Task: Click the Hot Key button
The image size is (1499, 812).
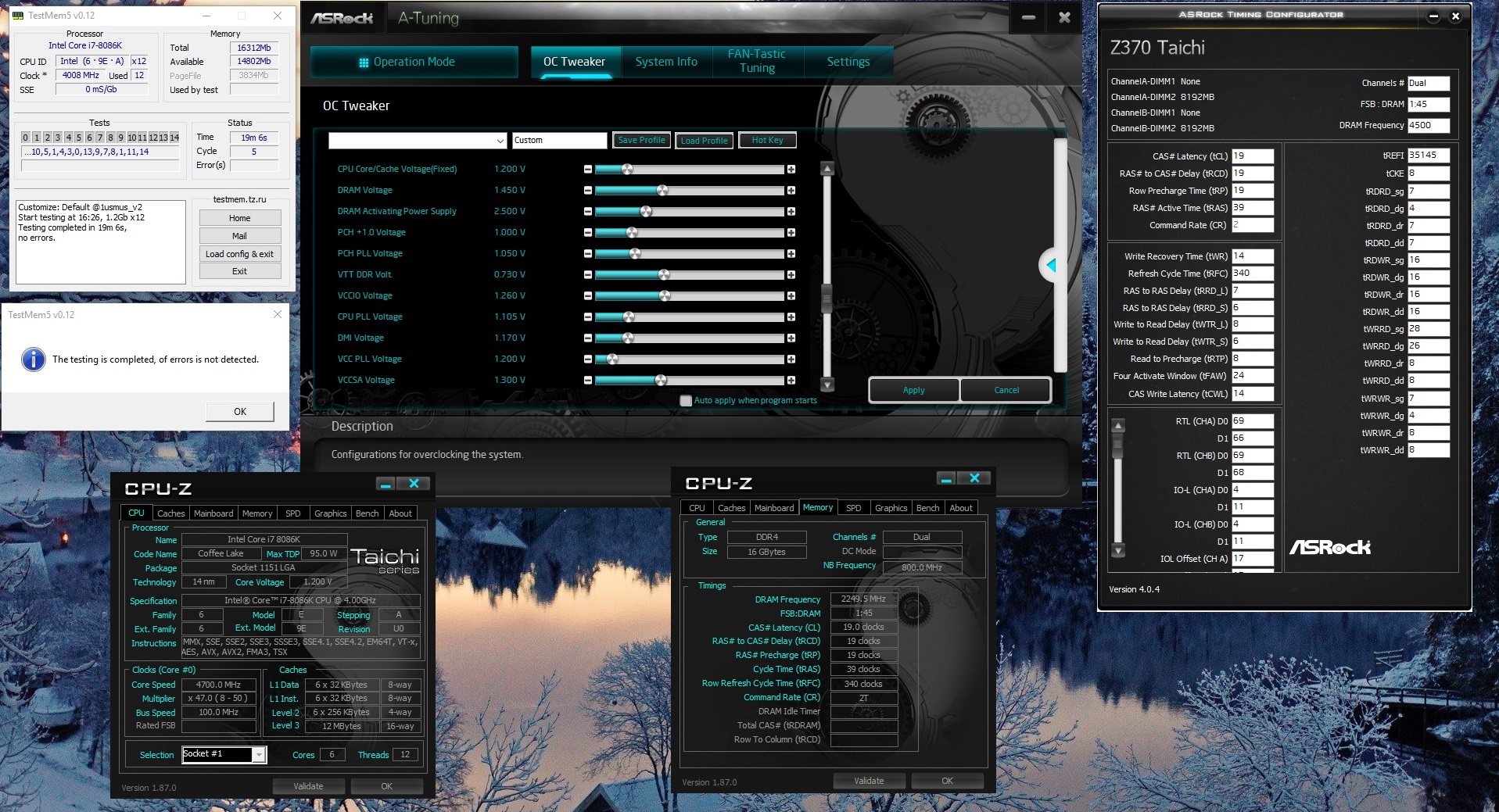Action: pyautogui.click(x=767, y=140)
